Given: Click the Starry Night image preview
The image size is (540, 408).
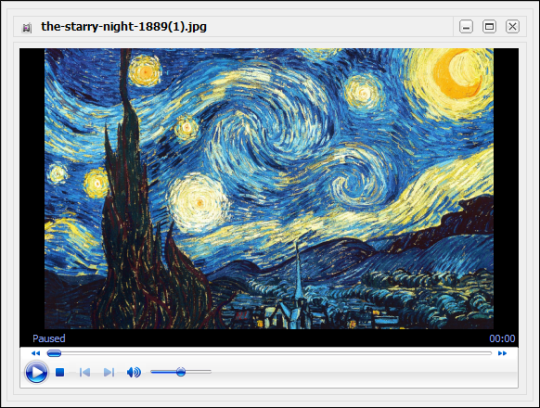Looking at the screenshot, I should (x=269, y=189).
